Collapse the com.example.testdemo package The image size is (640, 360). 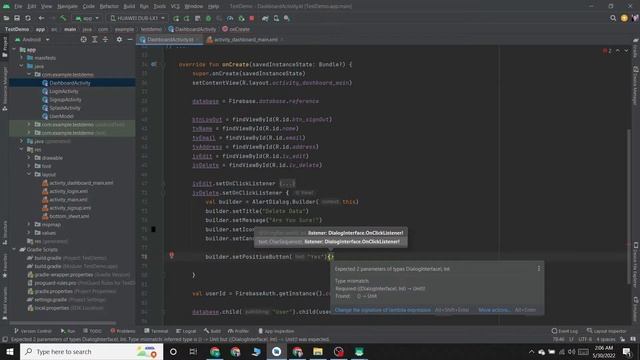tap(29, 75)
